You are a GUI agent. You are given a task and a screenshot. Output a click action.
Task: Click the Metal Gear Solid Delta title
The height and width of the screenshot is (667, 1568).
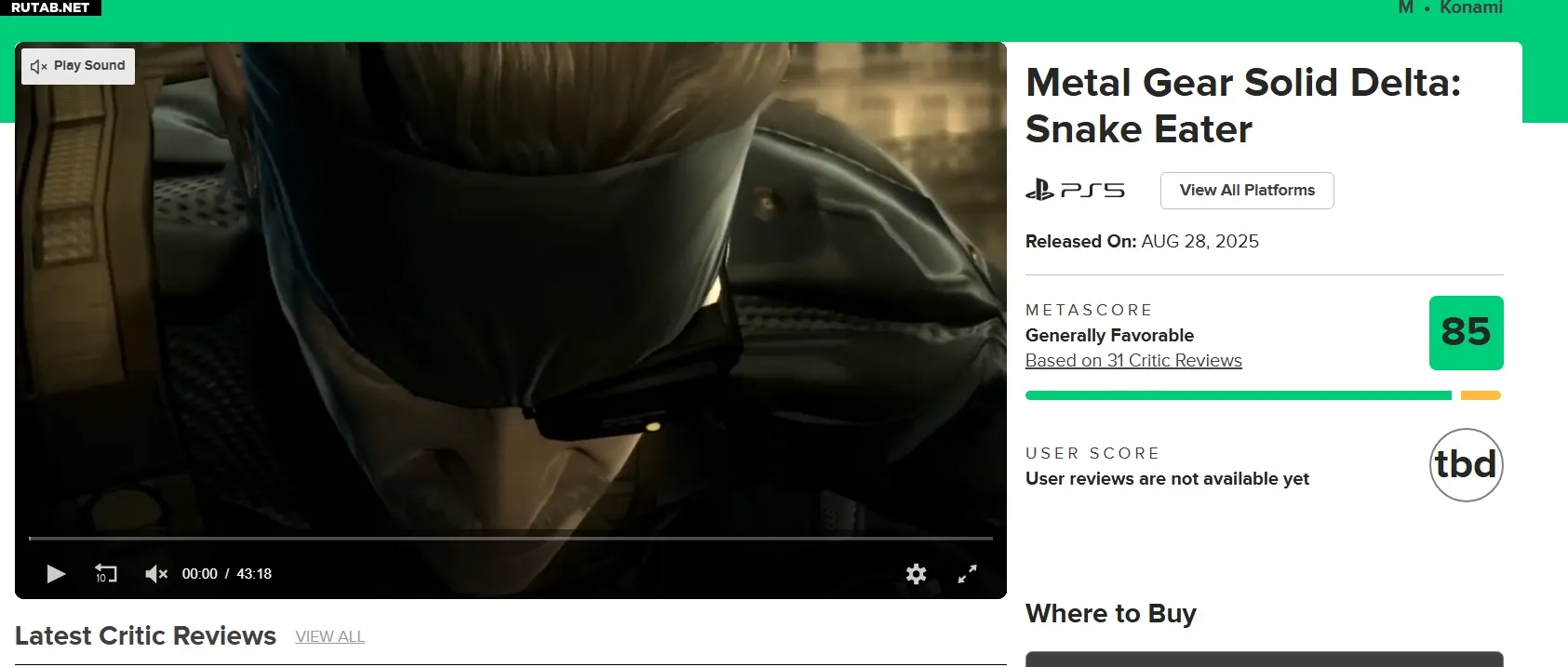(1243, 106)
